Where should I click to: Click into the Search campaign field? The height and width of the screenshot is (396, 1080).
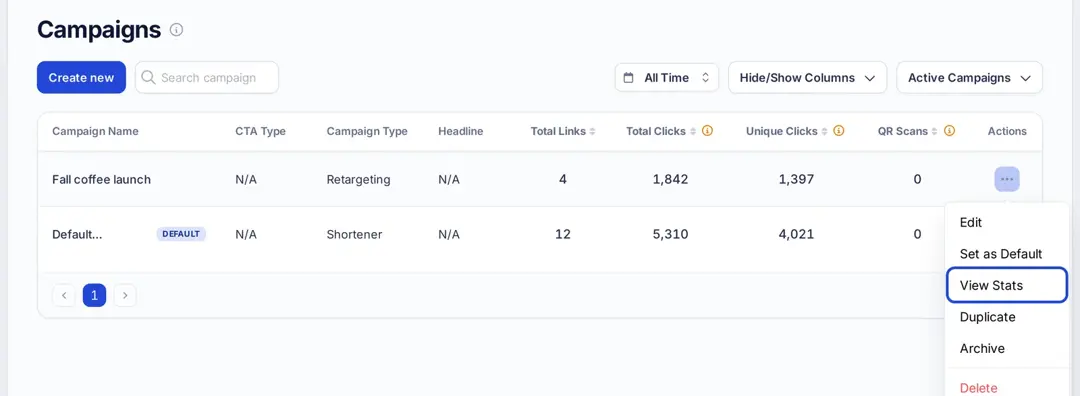point(207,77)
